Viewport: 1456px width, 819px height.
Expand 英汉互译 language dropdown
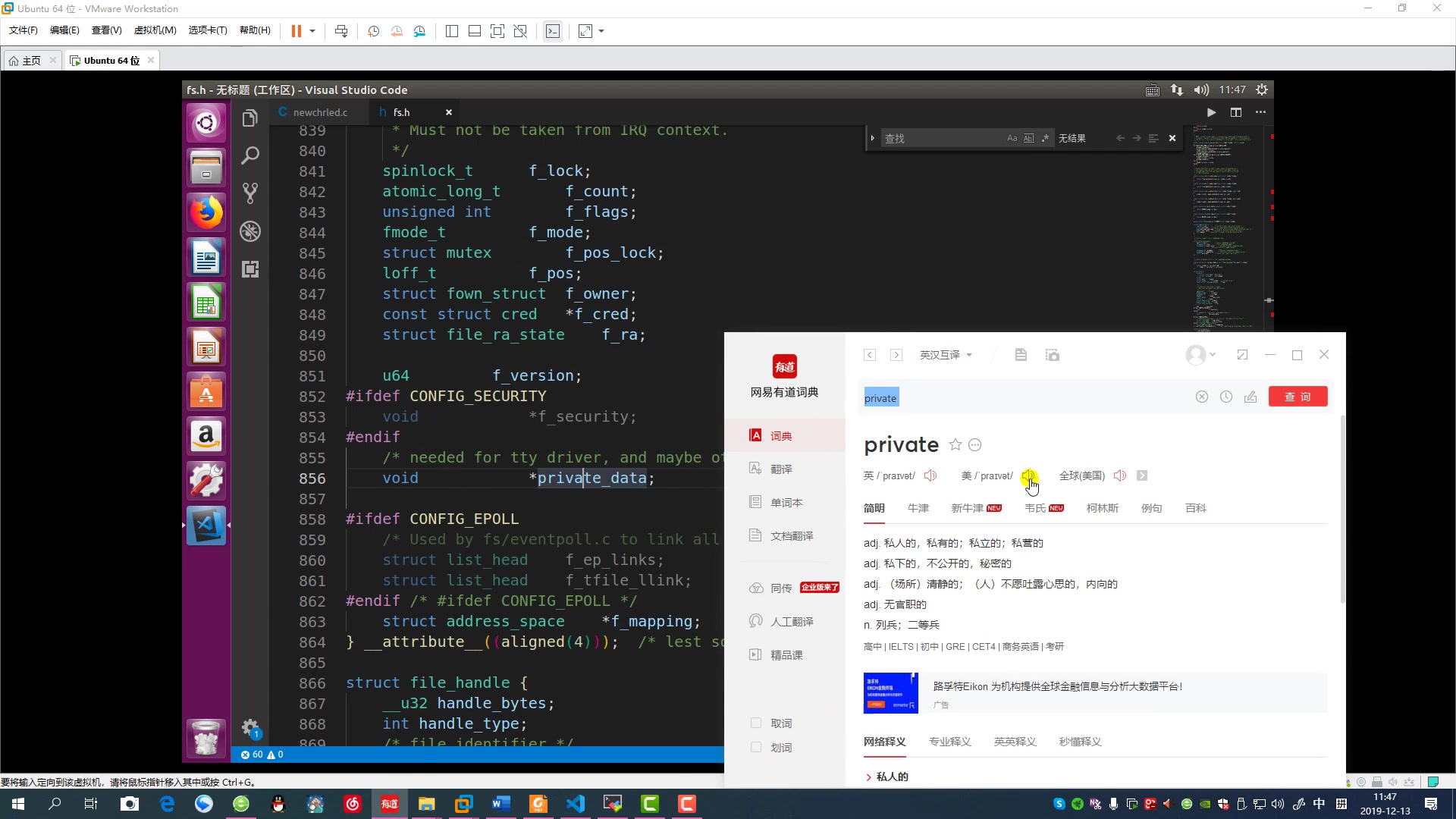946,355
